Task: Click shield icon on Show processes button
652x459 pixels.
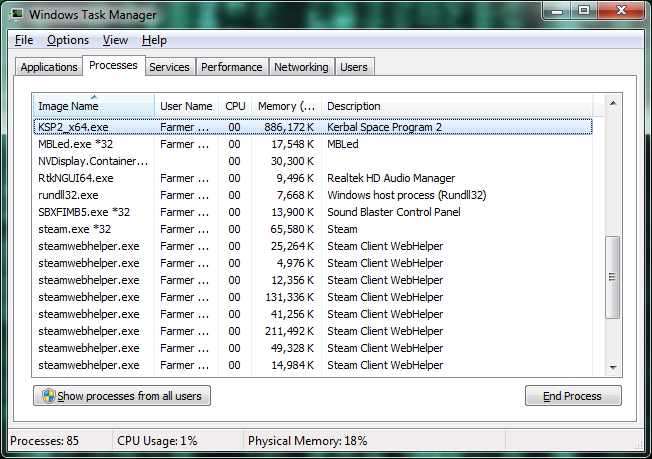Action: pyautogui.click(x=46, y=396)
